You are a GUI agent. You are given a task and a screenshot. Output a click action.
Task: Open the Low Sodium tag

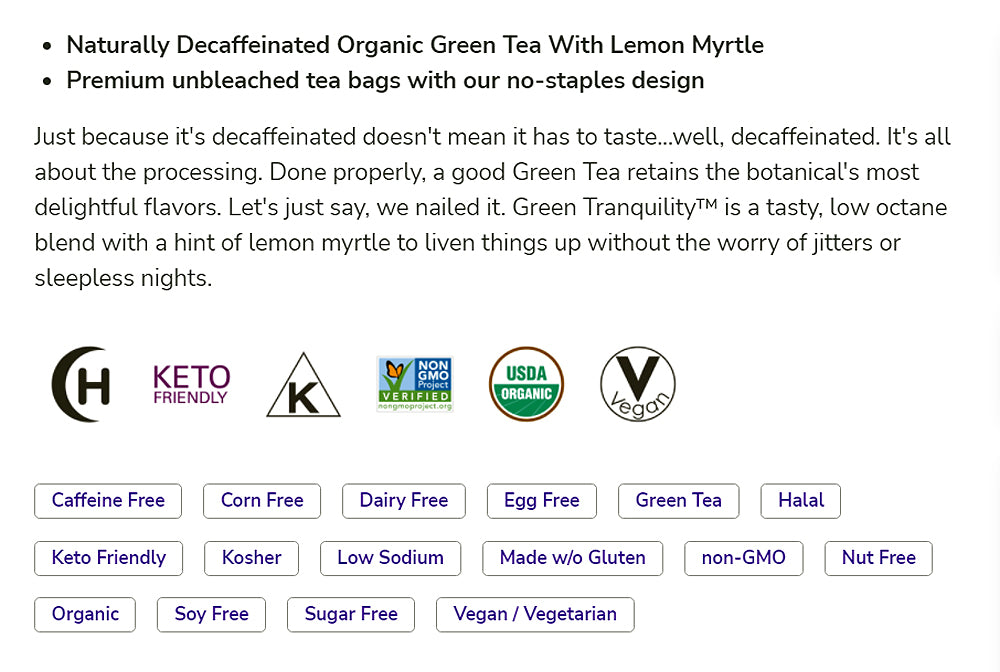coord(390,558)
